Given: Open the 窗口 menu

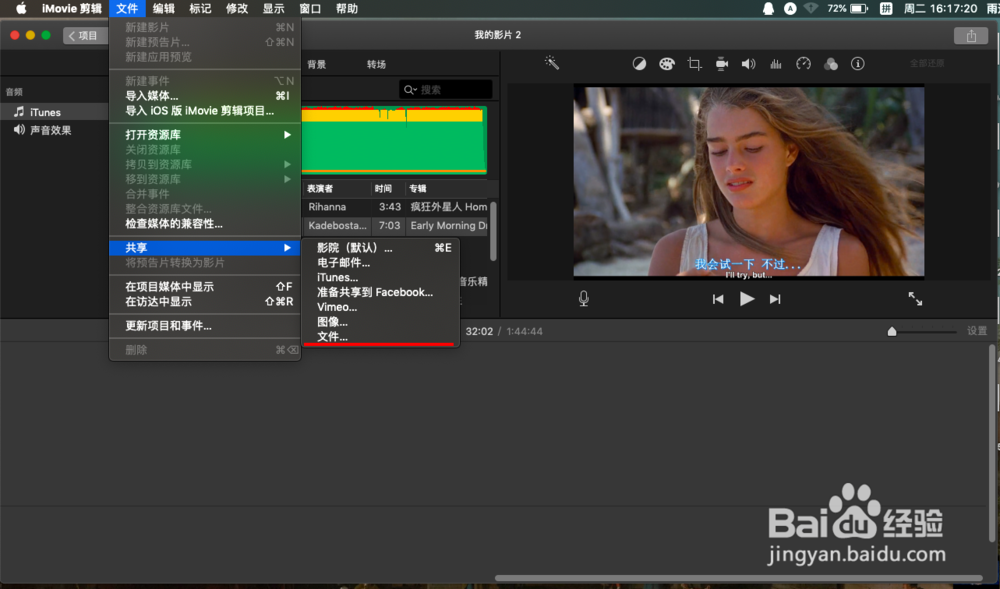Looking at the screenshot, I should [x=310, y=8].
